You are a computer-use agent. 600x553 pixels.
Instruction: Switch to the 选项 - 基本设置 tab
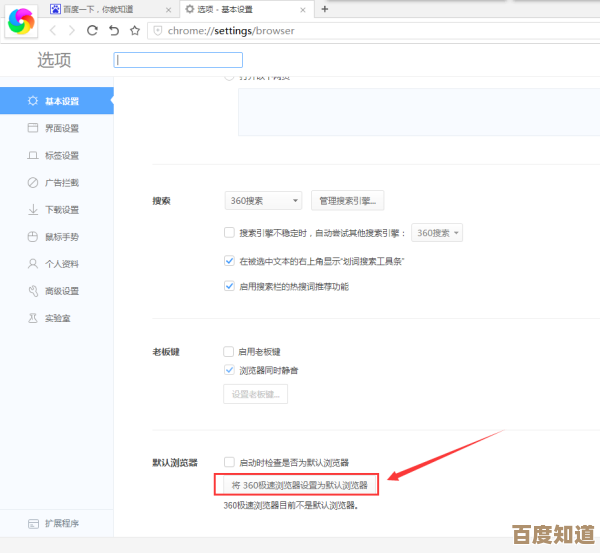click(246, 10)
